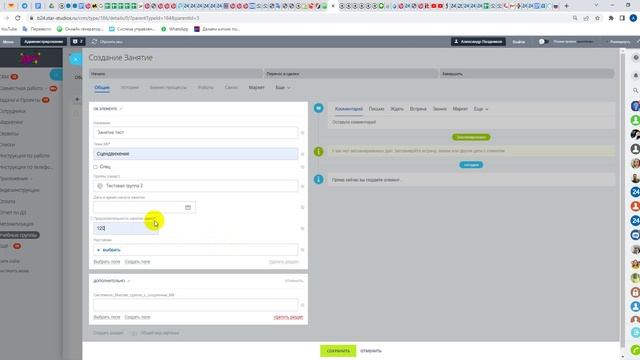Click the help question mark icon in the right sidebar
The height and width of the screenshot is (360, 640).
tap(635, 58)
